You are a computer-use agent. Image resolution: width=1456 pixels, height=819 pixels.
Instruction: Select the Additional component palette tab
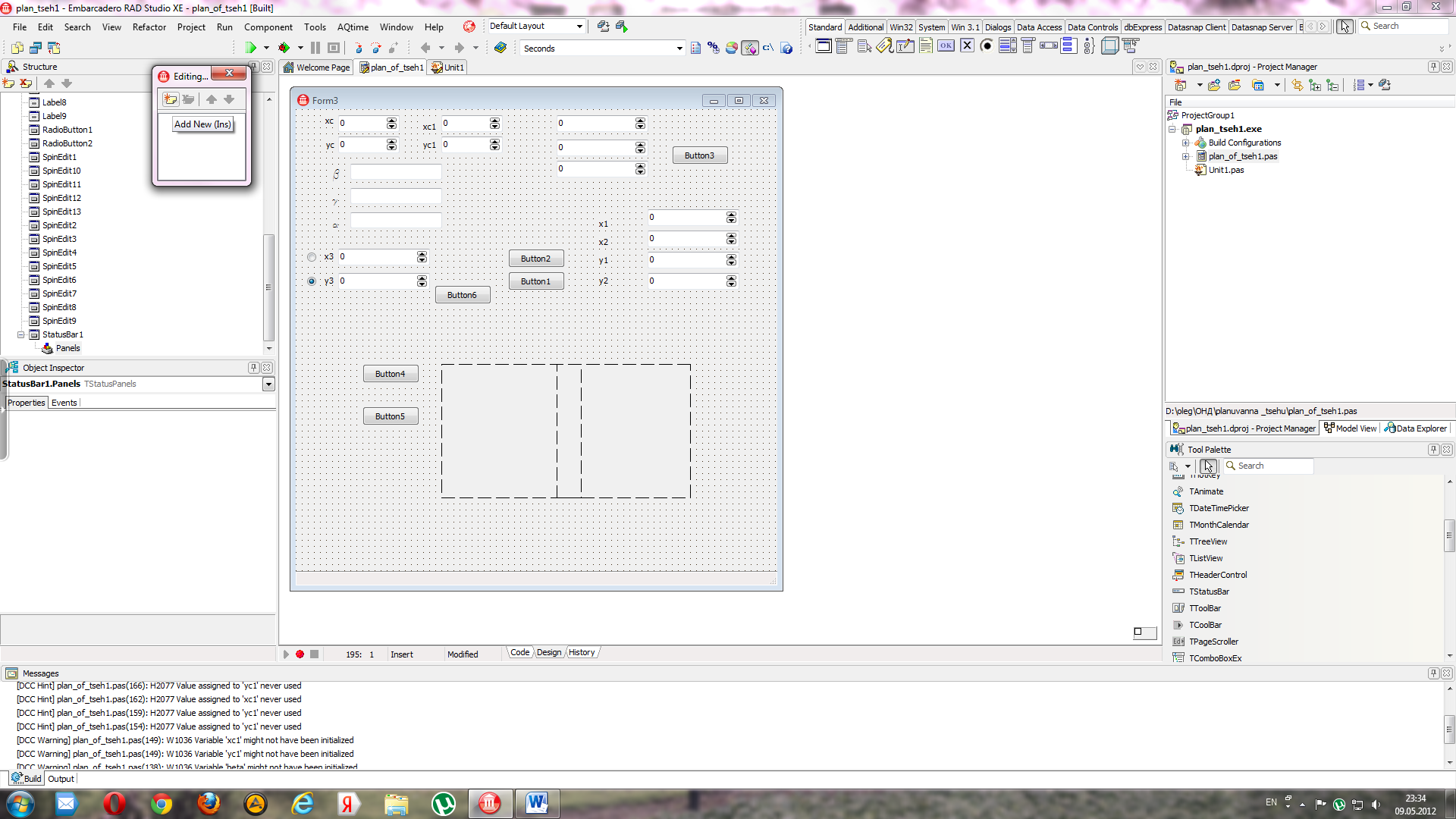click(865, 27)
